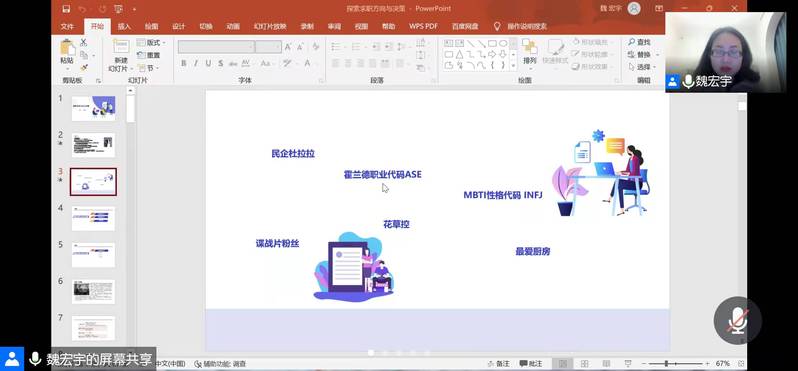This screenshot has height=371, width=798.
Task: Click the 新建幻灯片 (New Slide) button
Action: (121, 55)
